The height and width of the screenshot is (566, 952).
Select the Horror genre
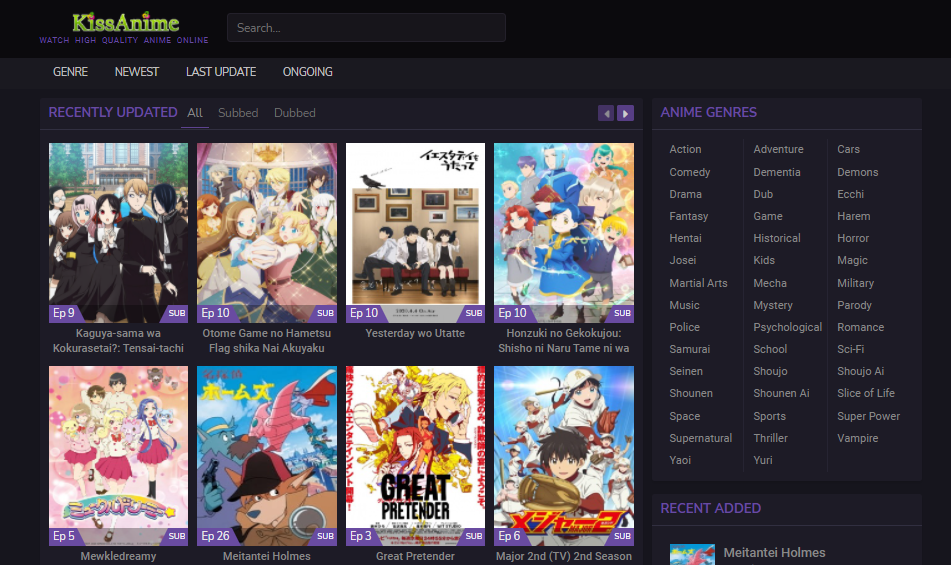(x=853, y=239)
